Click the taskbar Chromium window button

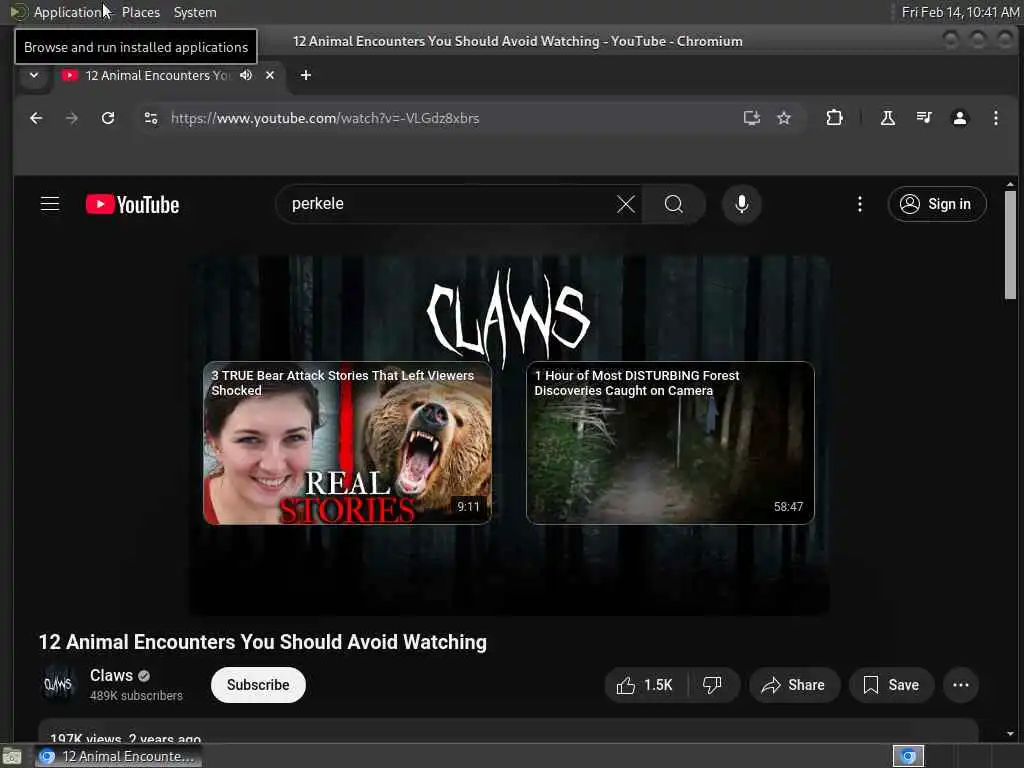(x=118, y=756)
